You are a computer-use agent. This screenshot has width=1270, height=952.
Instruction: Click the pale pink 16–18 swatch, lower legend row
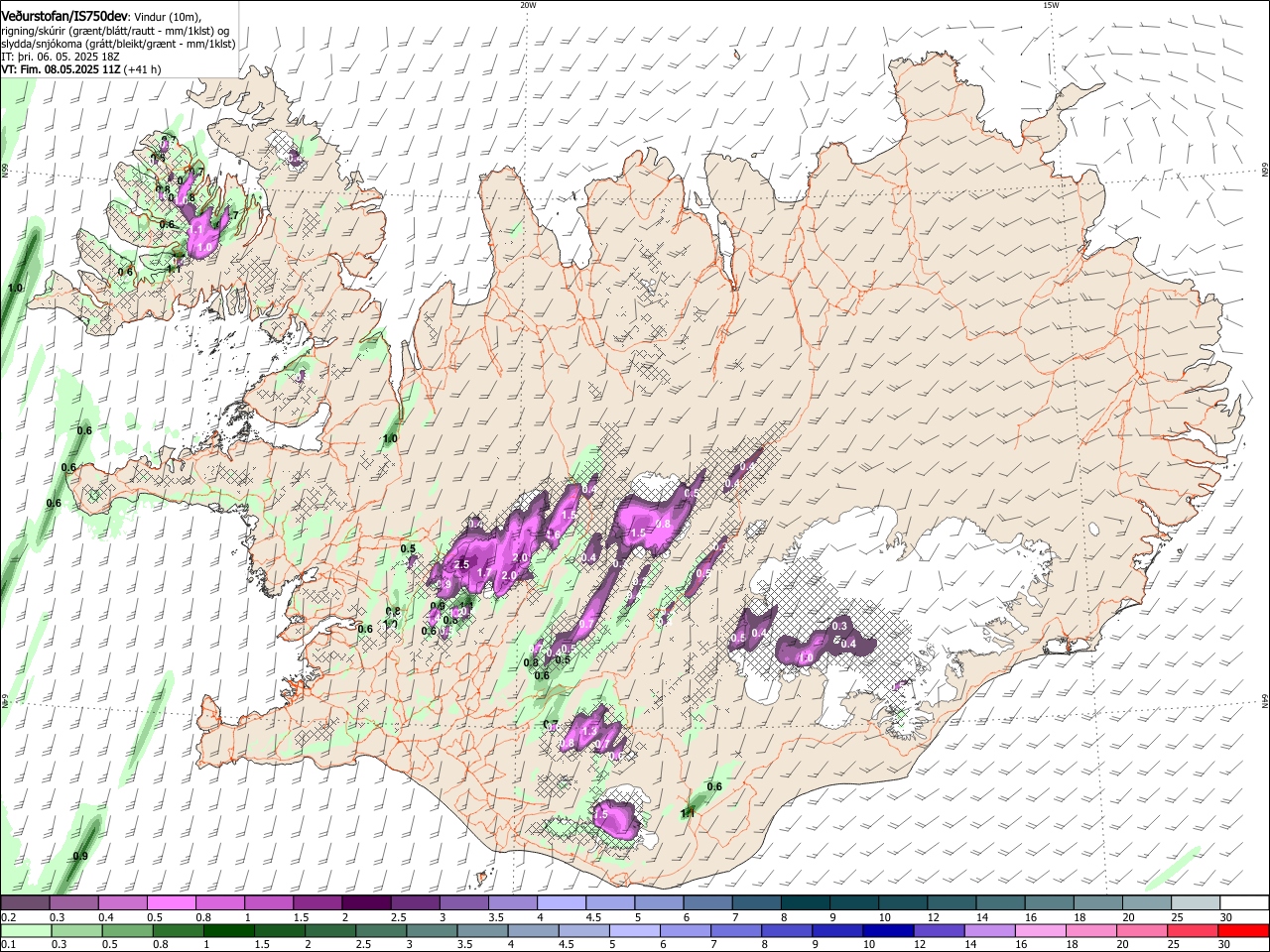click(x=1040, y=930)
